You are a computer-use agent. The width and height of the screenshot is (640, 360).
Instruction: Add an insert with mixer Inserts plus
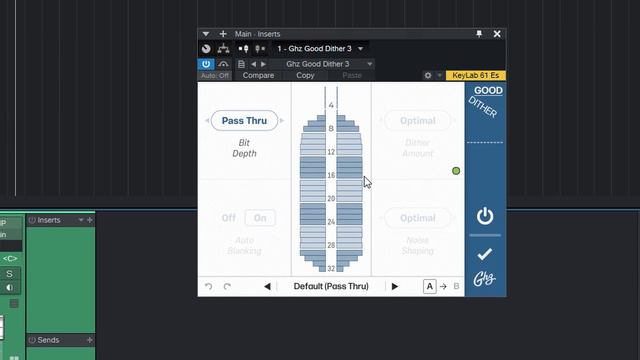[x=90, y=220]
